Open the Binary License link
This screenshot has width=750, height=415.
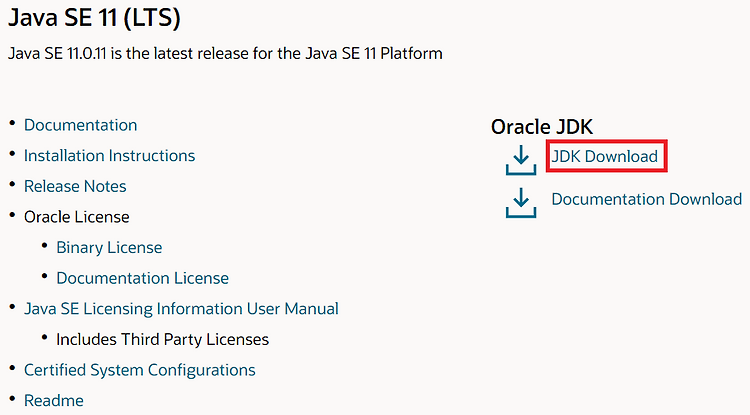coord(109,248)
